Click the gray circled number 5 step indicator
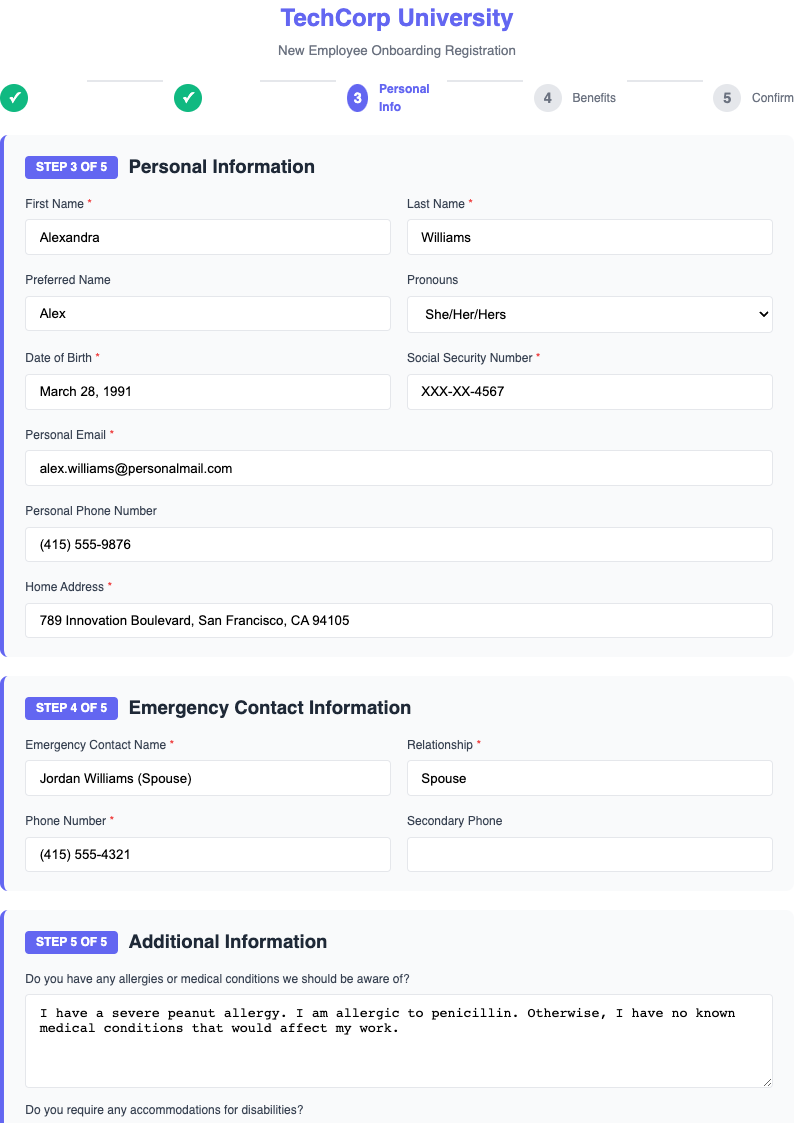The width and height of the screenshot is (794, 1123). (727, 98)
